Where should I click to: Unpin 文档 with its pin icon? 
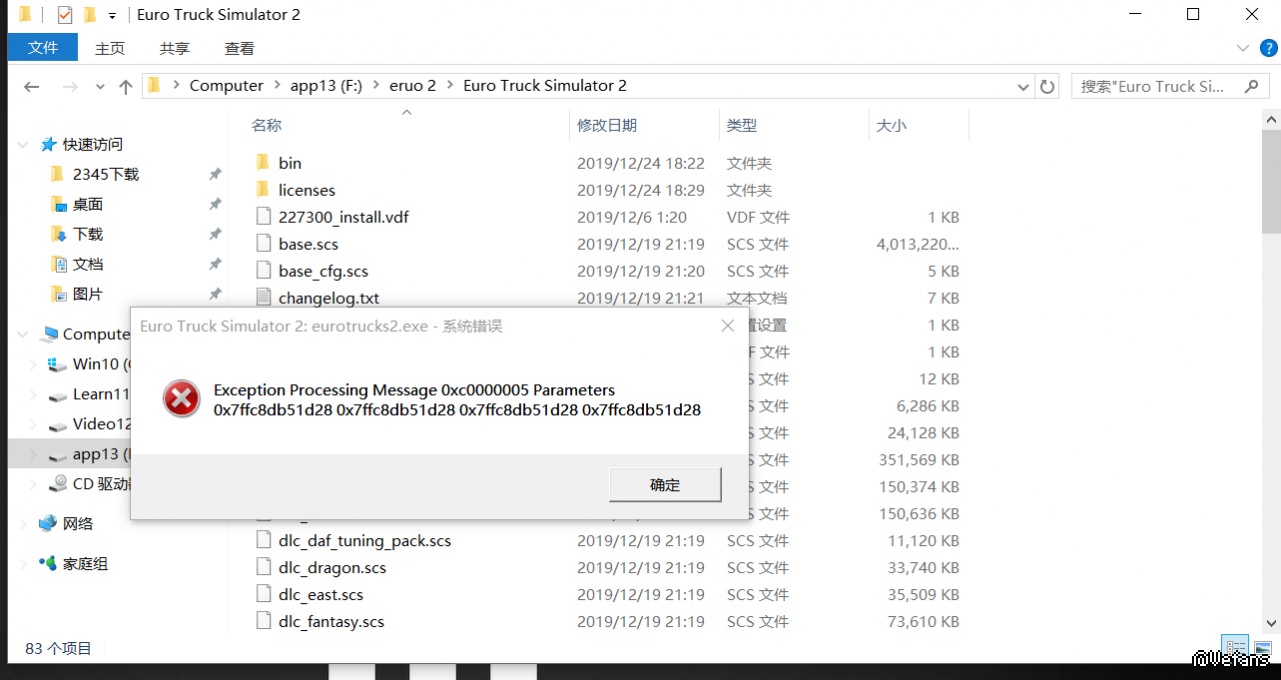[214, 264]
